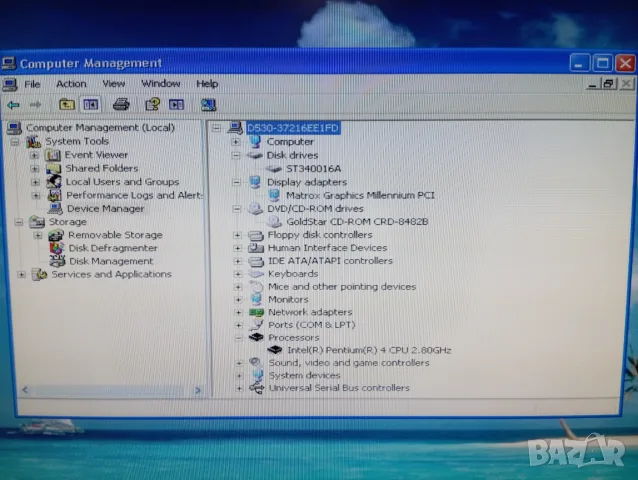Open the View menu
This screenshot has height=480, width=638.
point(114,84)
